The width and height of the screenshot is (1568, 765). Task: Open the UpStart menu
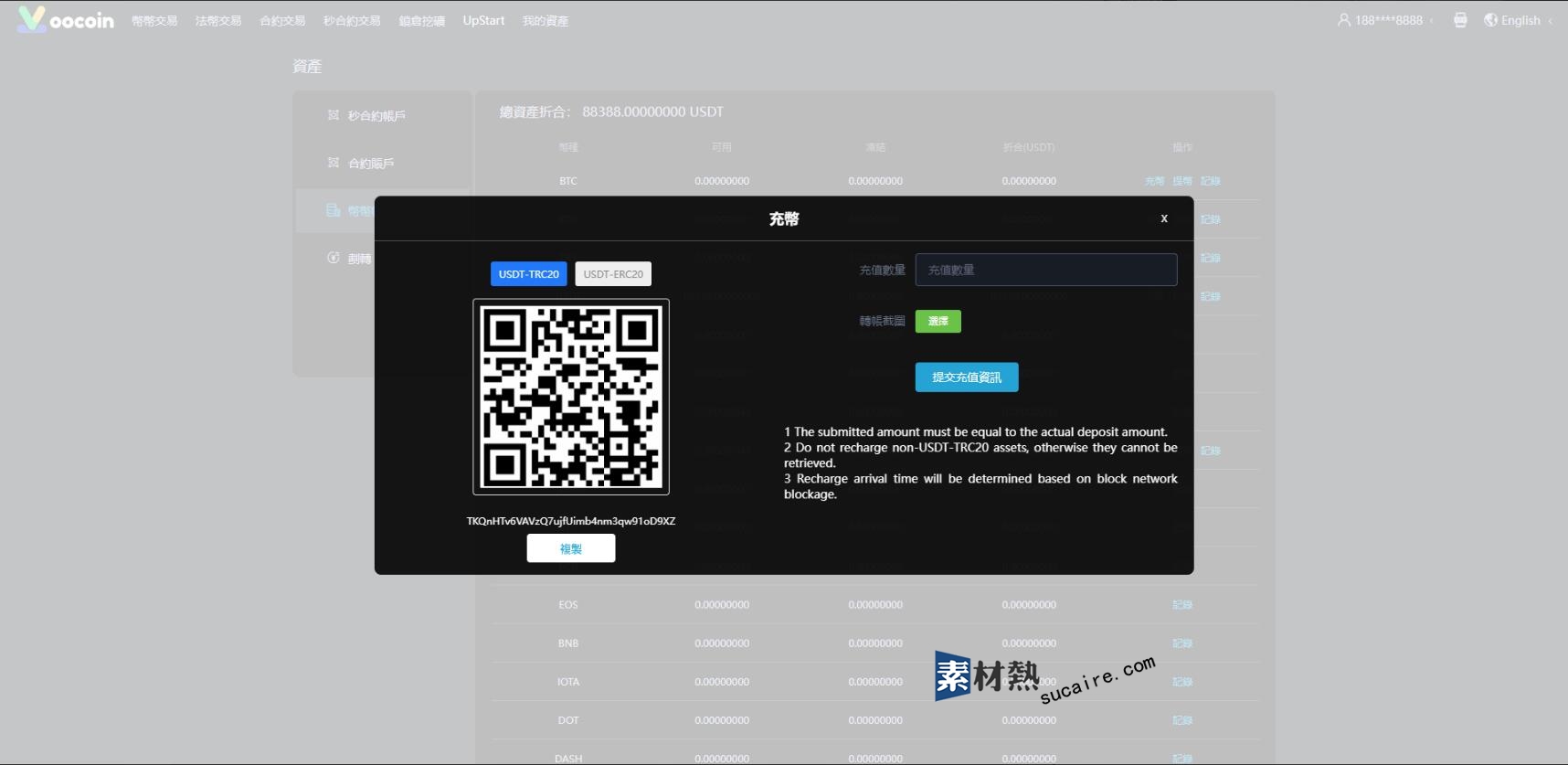483,21
